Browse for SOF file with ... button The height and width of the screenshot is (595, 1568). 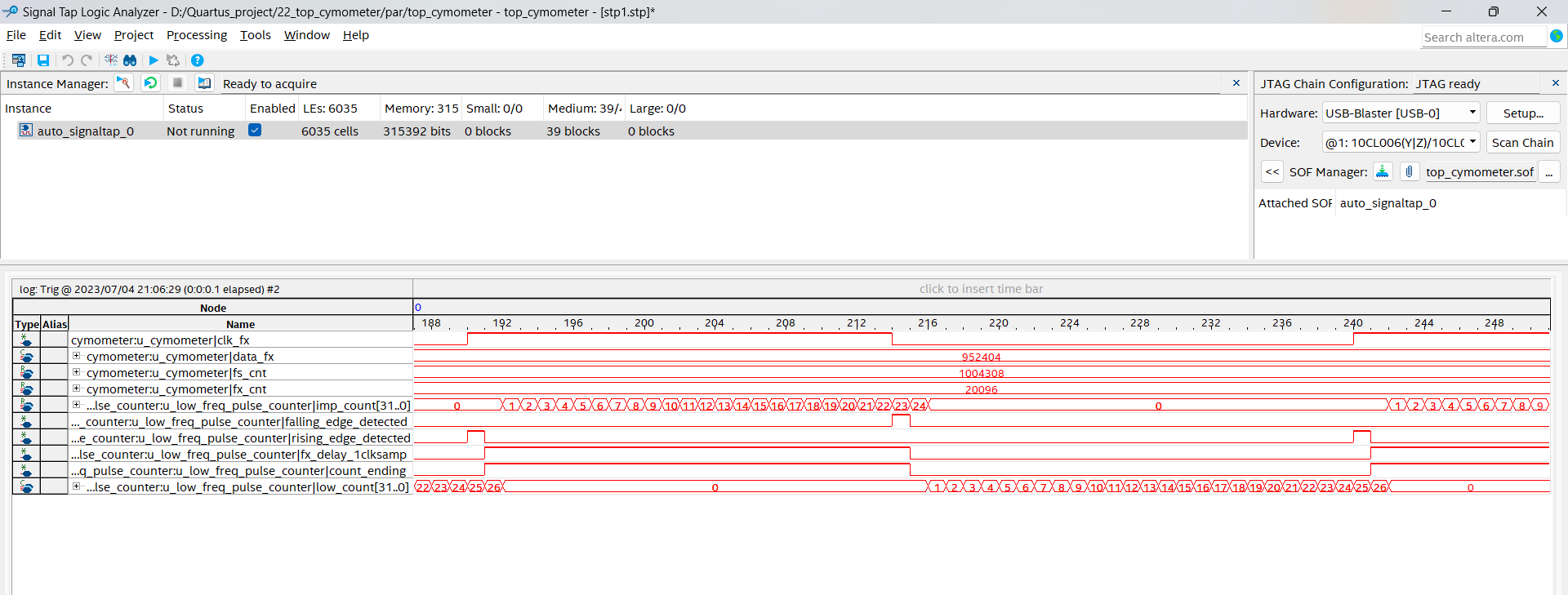click(1549, 171)
